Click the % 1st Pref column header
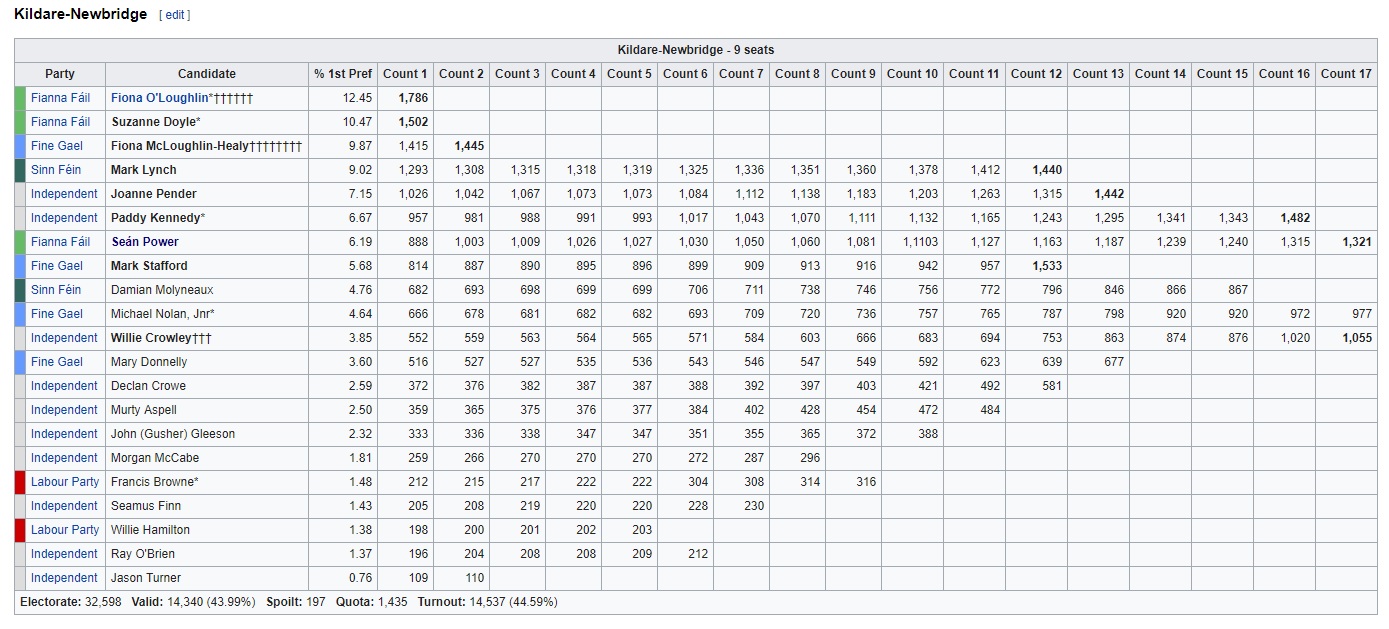The width and height of the screenshot is (1389, 629). (343, 74)
